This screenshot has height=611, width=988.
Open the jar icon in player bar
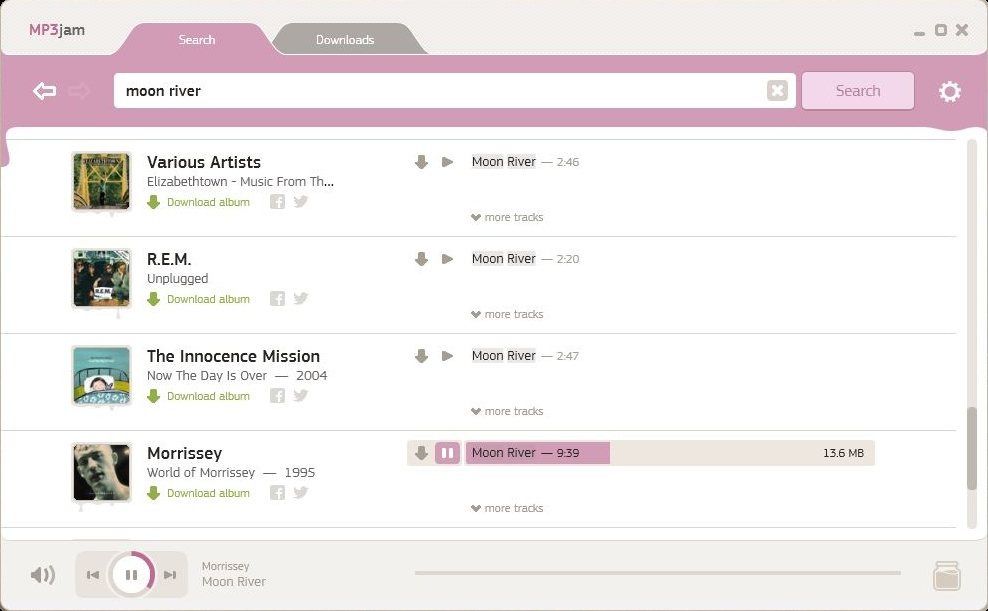[x=946, y=576]
